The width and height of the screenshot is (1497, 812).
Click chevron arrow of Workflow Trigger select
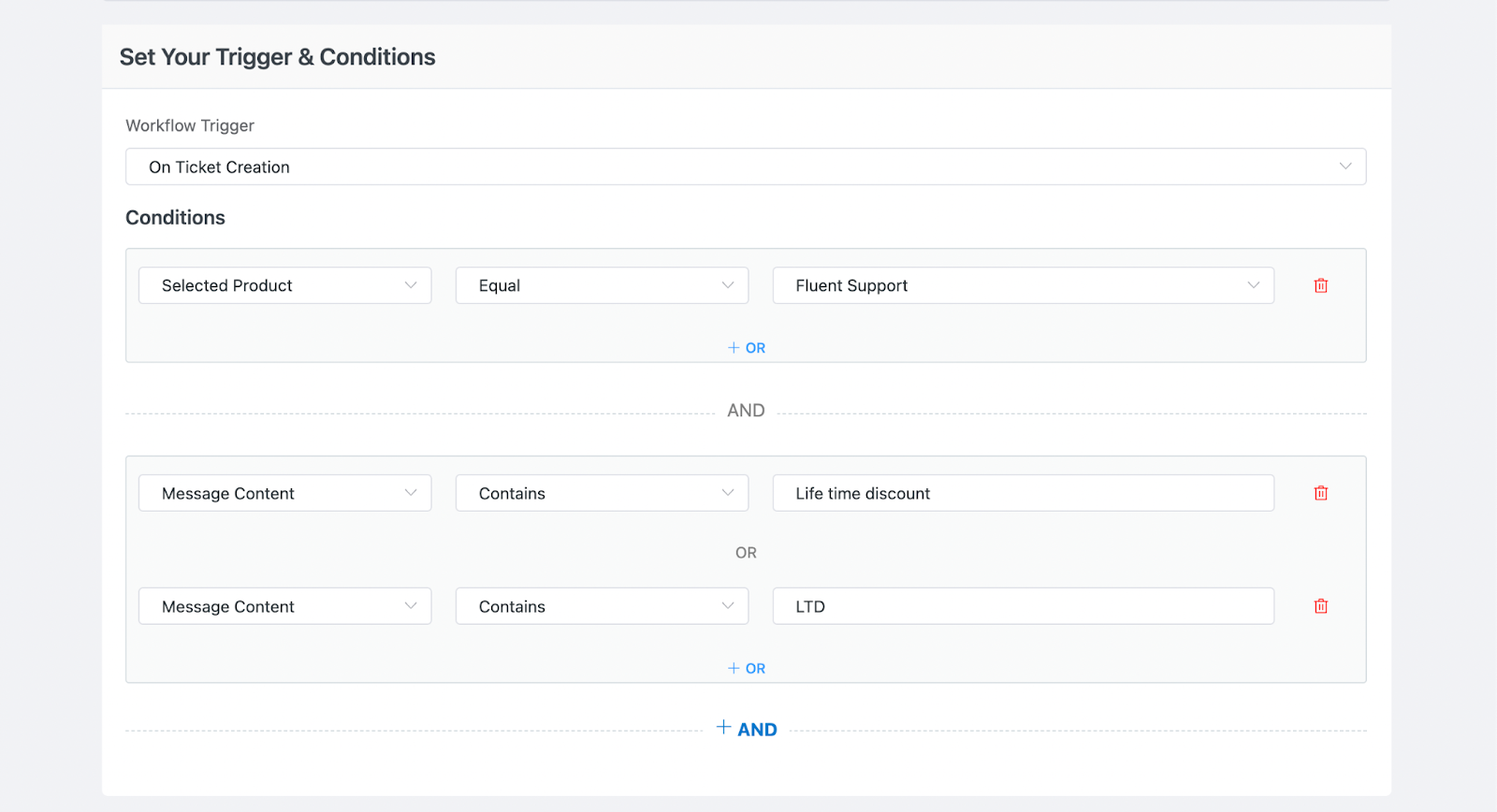click(x=1344, y=167)
